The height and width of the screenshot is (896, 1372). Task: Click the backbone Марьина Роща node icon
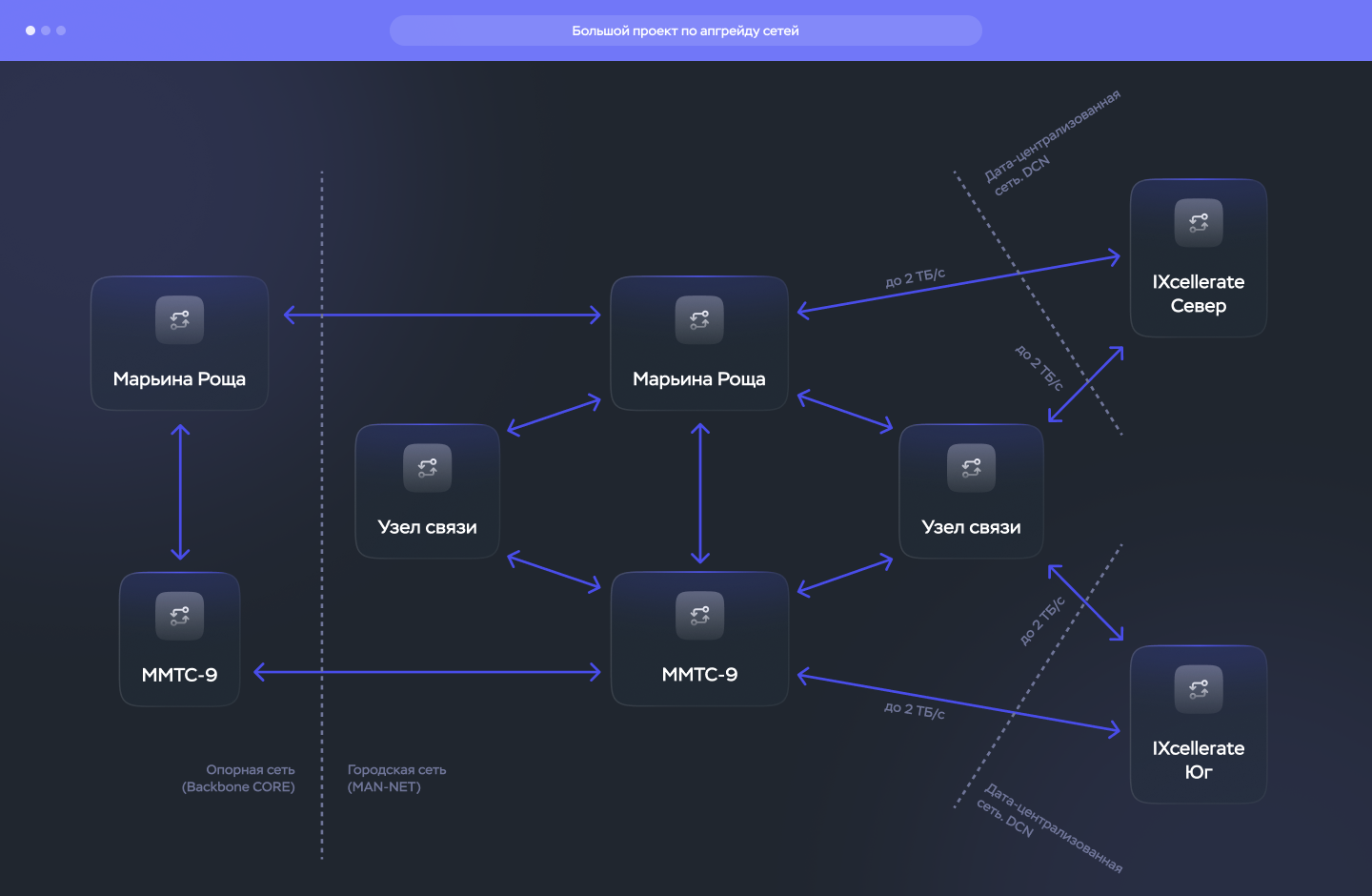click(x=179, y=319)
